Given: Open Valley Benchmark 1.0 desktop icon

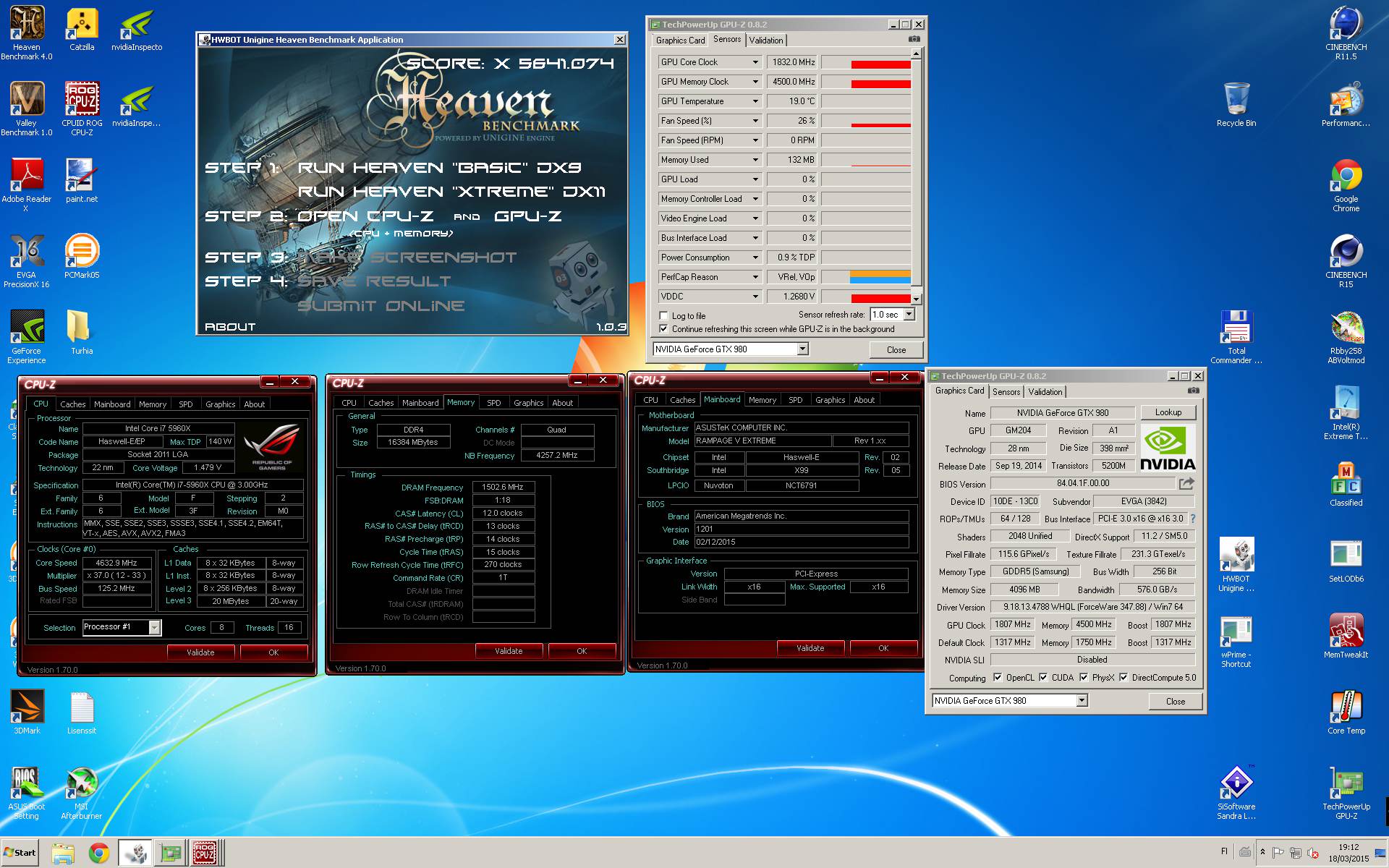Looking at the screenshot, I should pyautogui.click(x=27, y=109).
